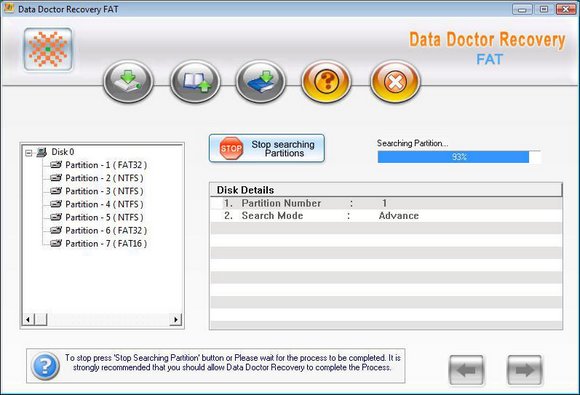Click the red STOP sign icon
The width and height of the screenshot is (580, 395).
point(231,148)
